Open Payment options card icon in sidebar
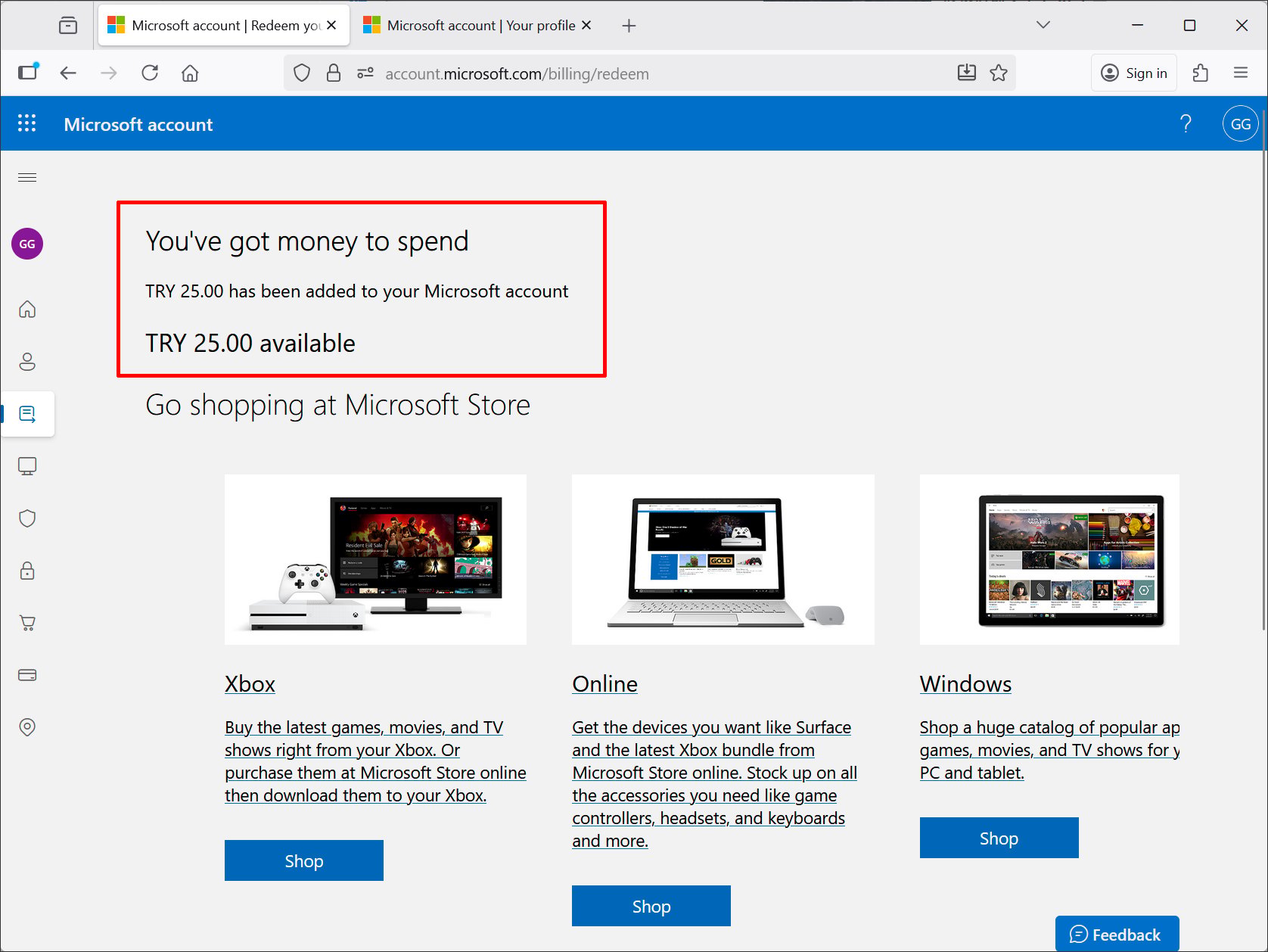The height and width of the screenshot is (952, 1268). (x=27, y=675)
